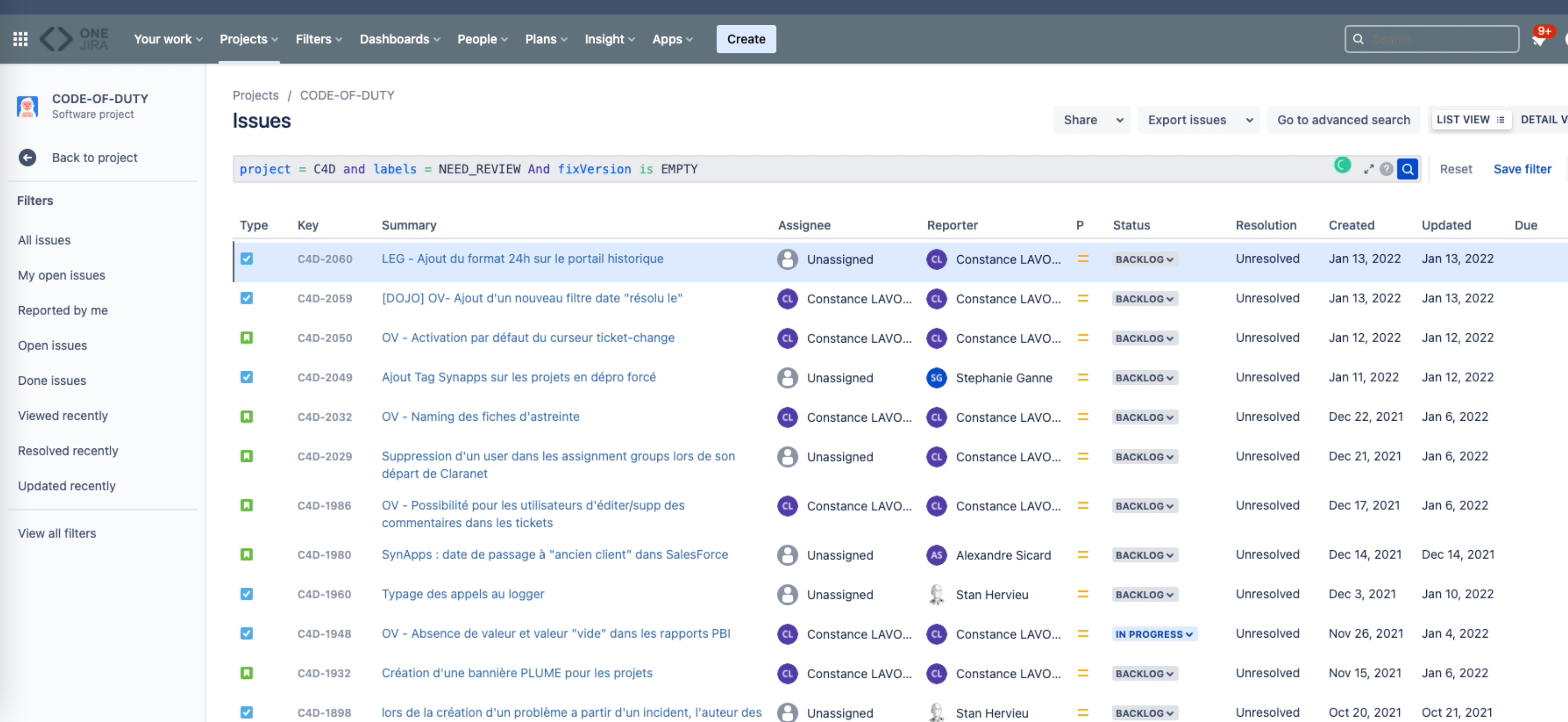Click the Back to project arrow icon
1568x722 pixels.
pyautogui.click(x=27, y=158)
